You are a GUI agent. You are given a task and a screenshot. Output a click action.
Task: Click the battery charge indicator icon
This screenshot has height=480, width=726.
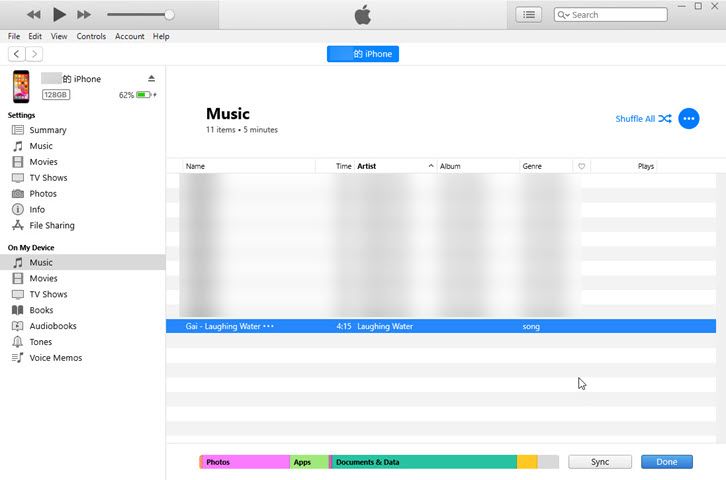coord(144,95)
